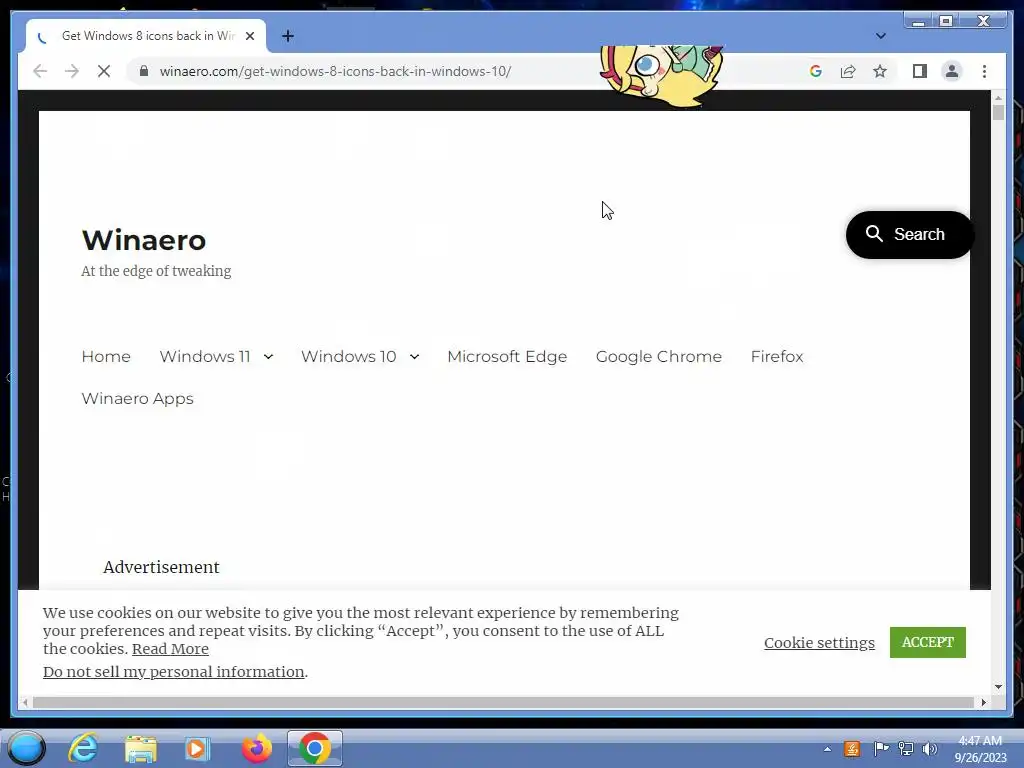Open Cookie settings link
The height and width of the screenshot is (768, 1024).
[819, 643]
